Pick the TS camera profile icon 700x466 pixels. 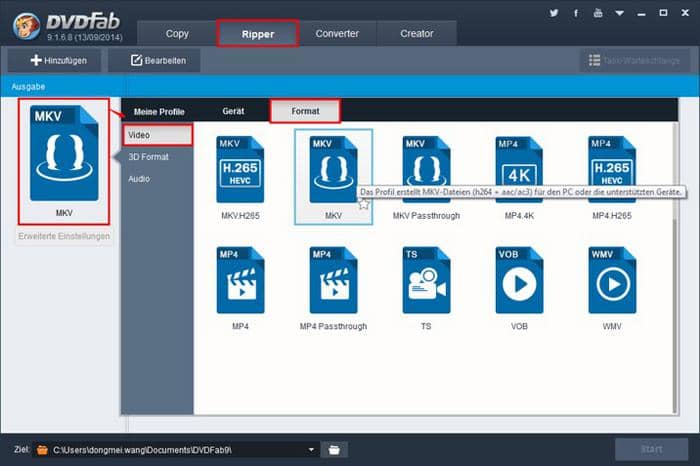click(426, 280)
